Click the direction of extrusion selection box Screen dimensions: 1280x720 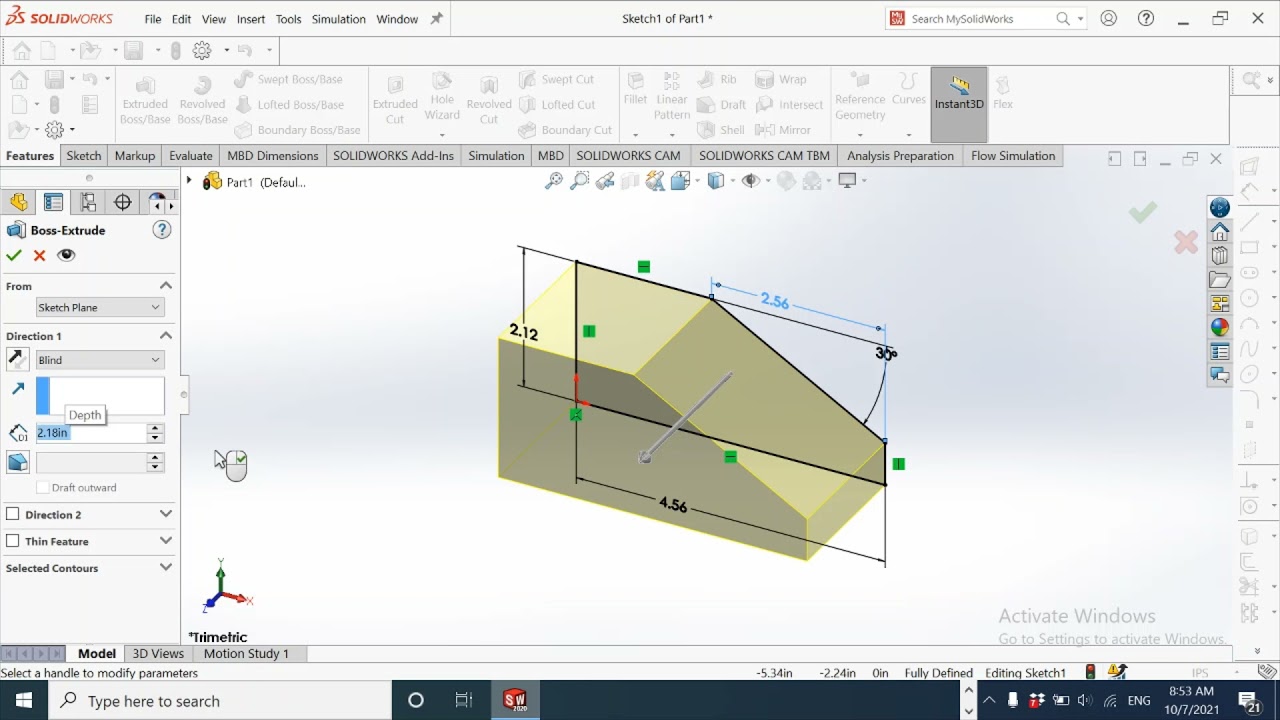[x=100, y=396]
